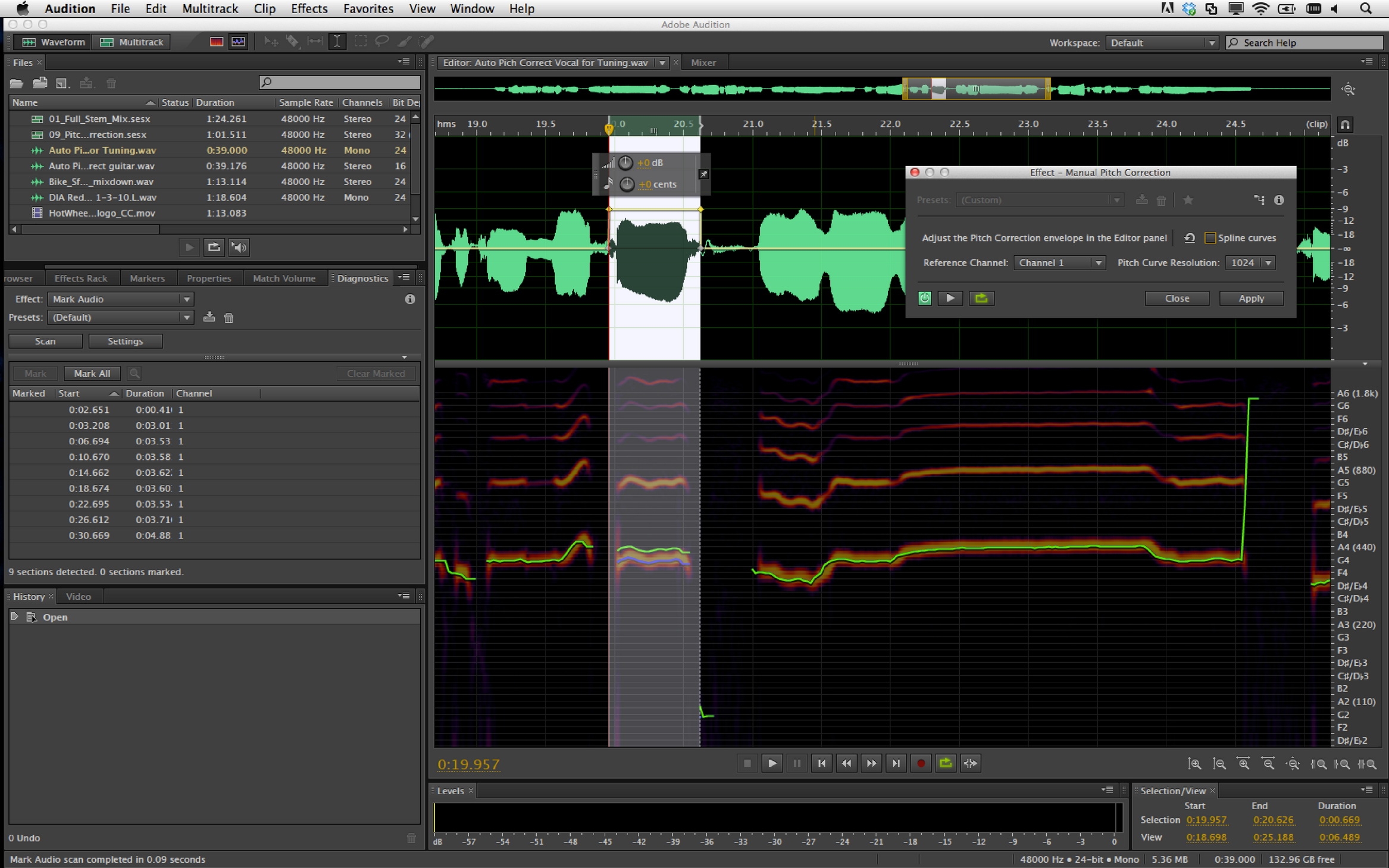Expand the Open history item
This screenshot has height=868, width=1389.
tap(14, 617)
